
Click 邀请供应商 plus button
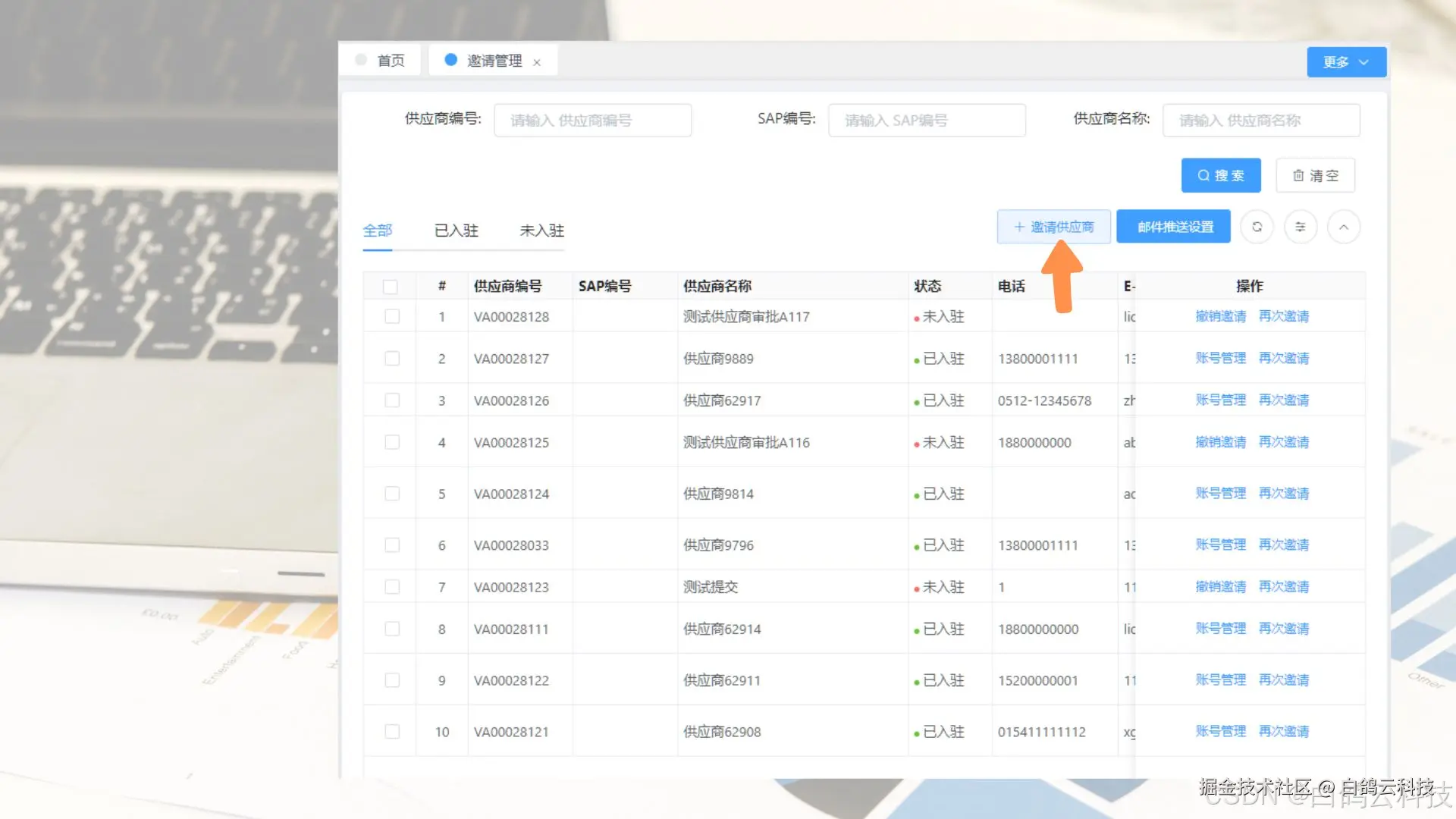[x=1053, y=227]
